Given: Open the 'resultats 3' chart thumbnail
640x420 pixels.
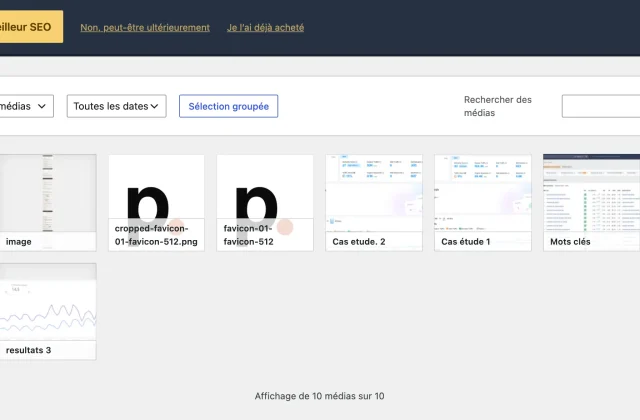Looking at the screenshot, I should point(48,311).
